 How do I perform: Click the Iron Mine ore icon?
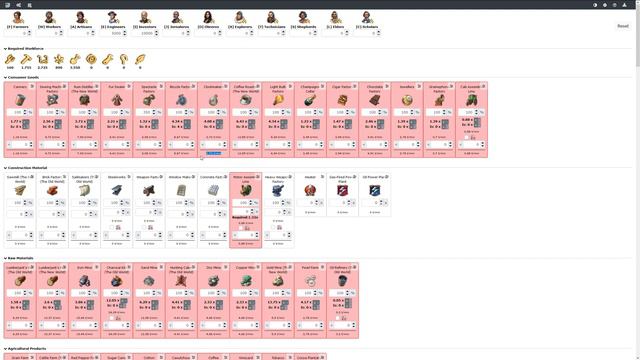click(x=84, y=281)
